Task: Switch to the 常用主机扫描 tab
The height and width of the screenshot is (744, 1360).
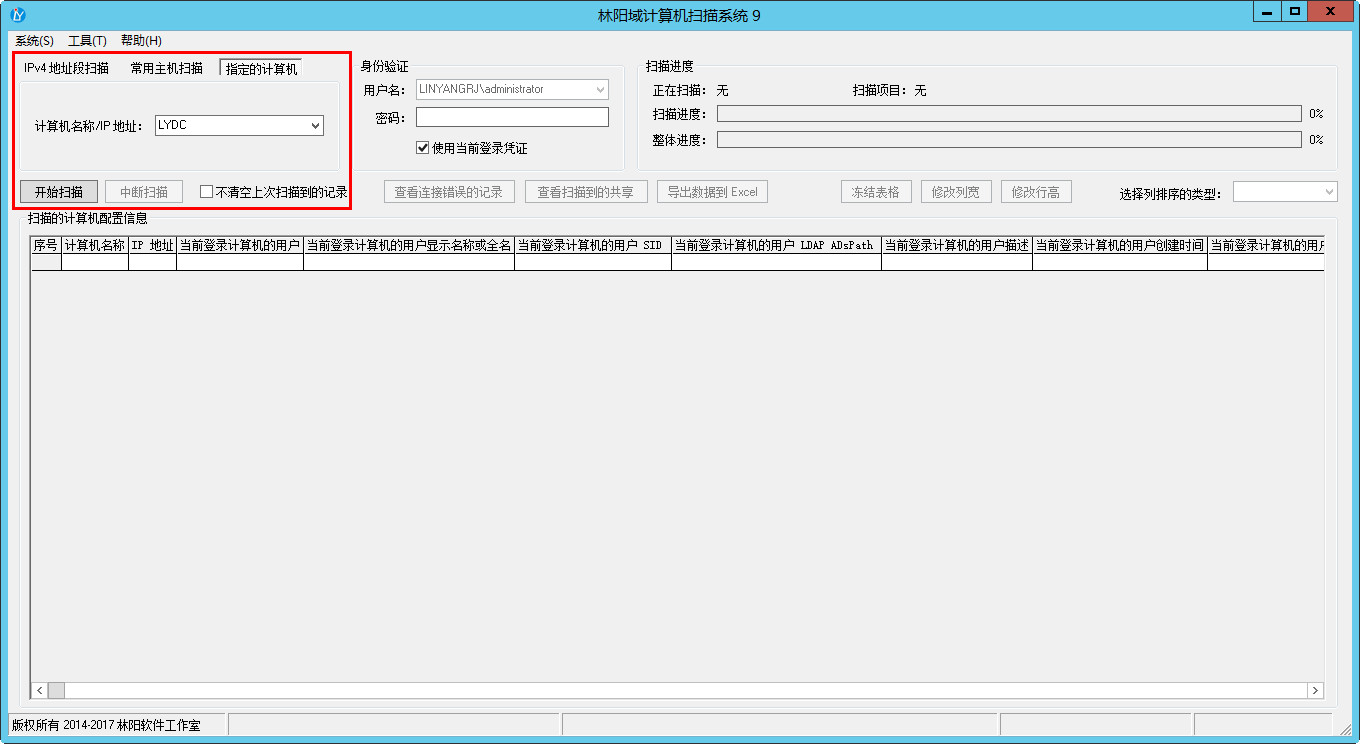Action: [x=166, y=68]
